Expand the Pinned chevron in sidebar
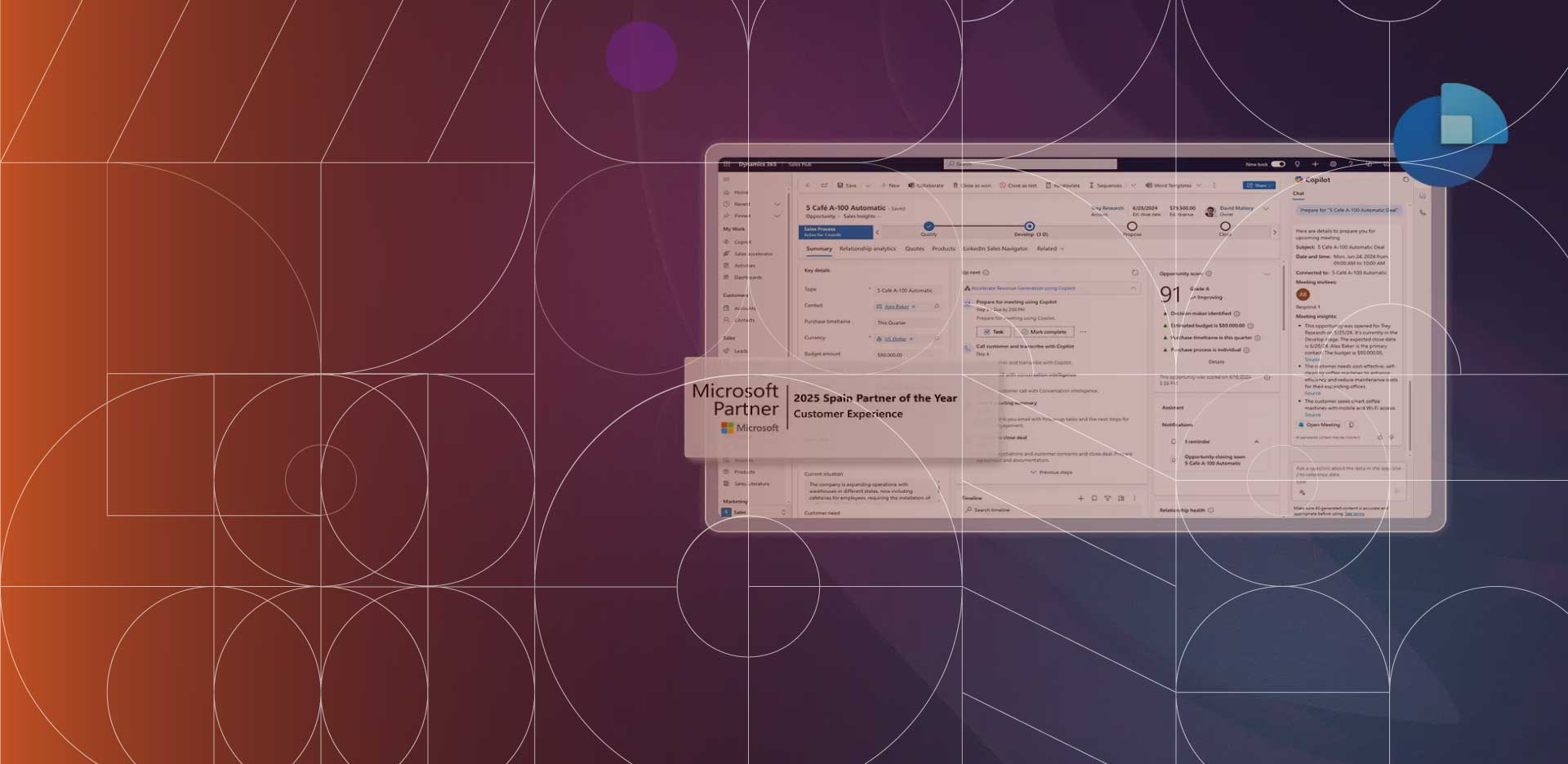 pos(777,216)
